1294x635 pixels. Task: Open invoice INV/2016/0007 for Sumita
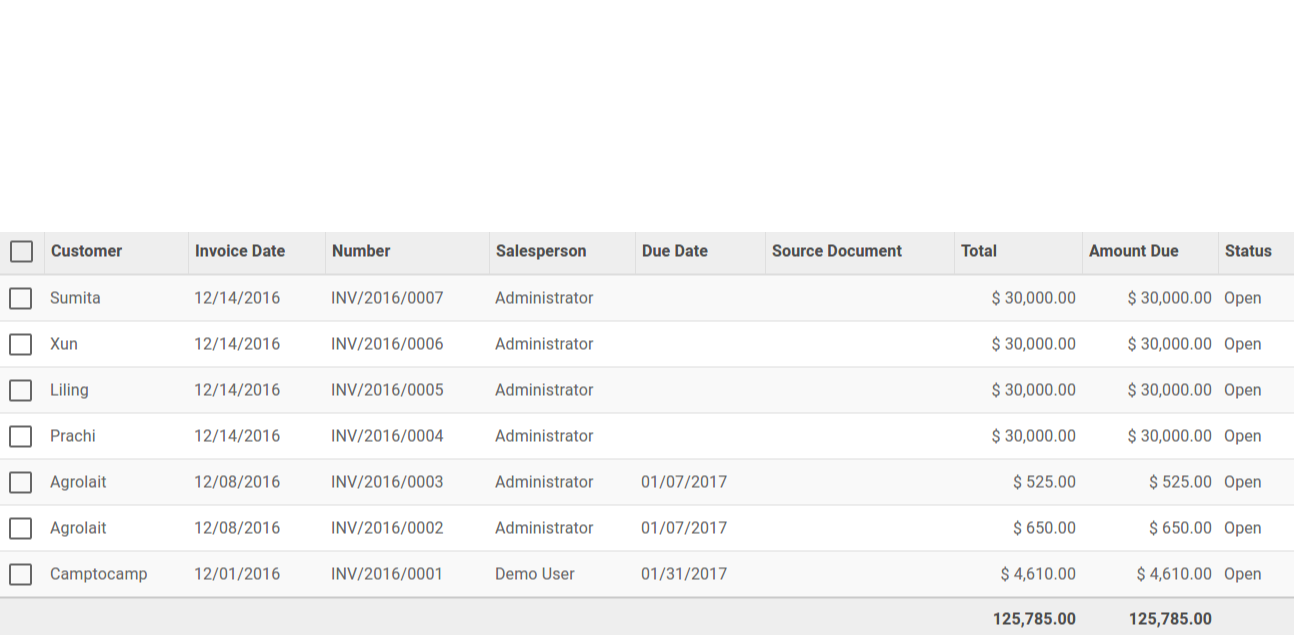[387, 298]
